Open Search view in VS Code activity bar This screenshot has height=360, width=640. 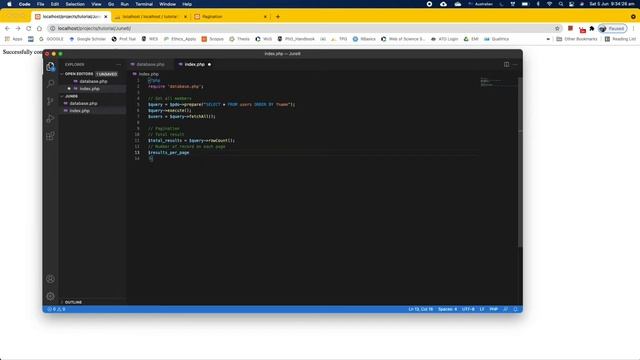point(50,84)
